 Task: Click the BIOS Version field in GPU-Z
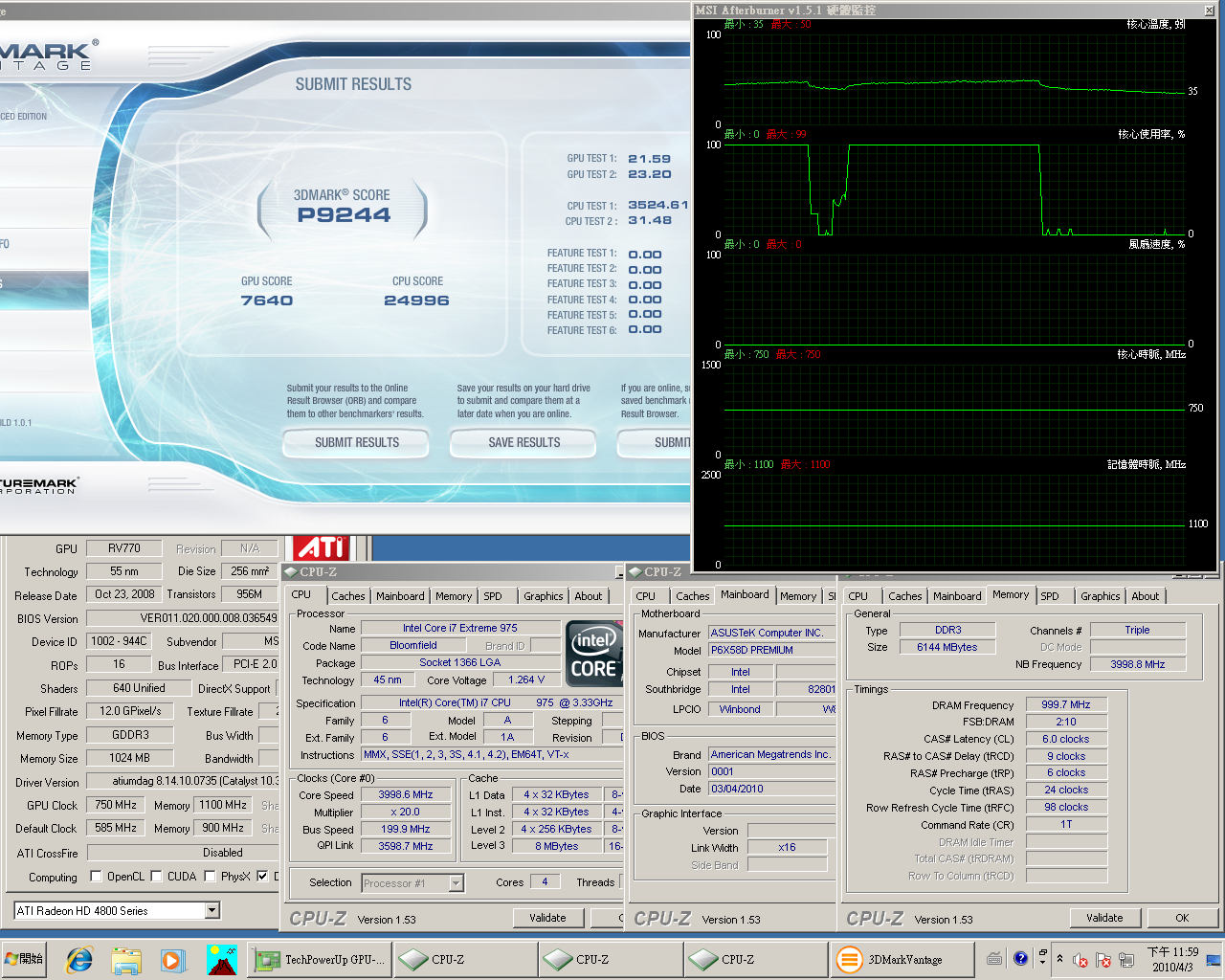tap(182, 618)
